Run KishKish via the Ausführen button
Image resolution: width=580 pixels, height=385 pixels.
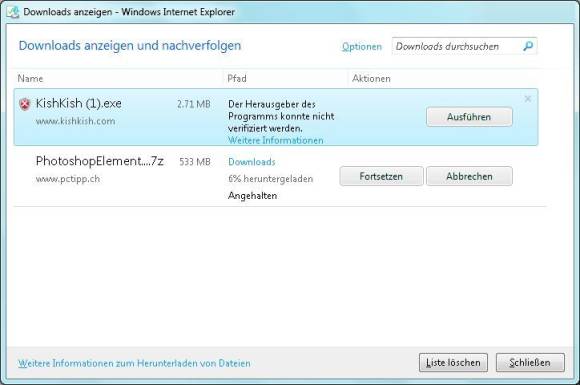click(x=469, y=117)
